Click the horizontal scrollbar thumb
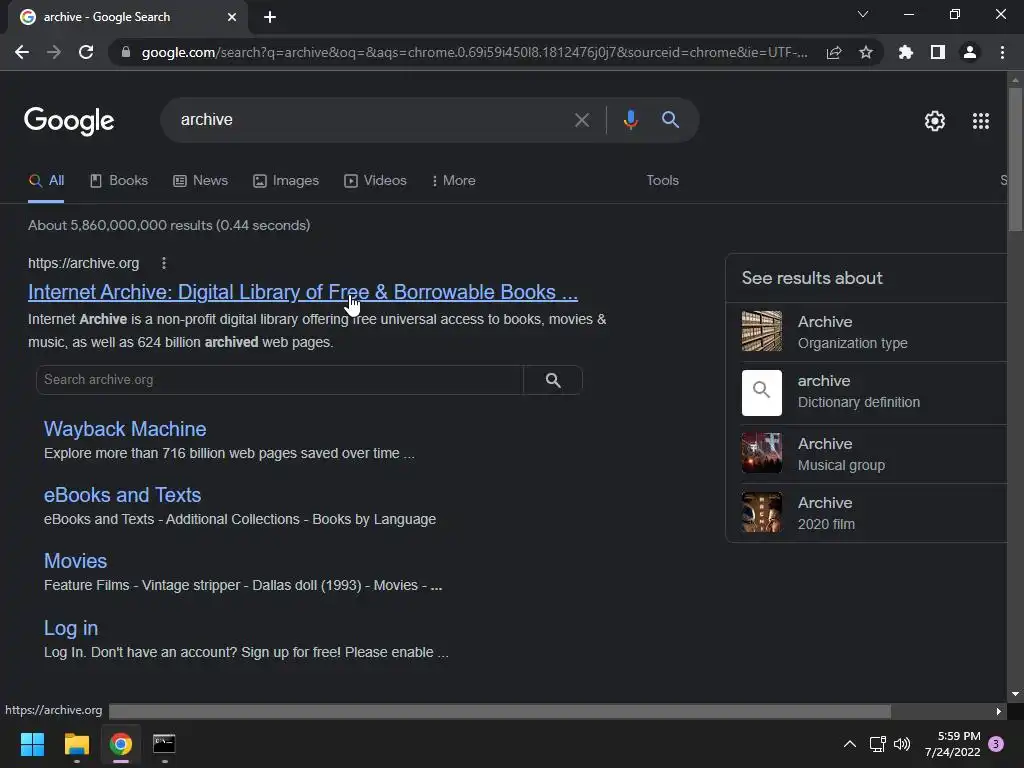This screenshot has height=768, width=1024. tap(500, 711)
